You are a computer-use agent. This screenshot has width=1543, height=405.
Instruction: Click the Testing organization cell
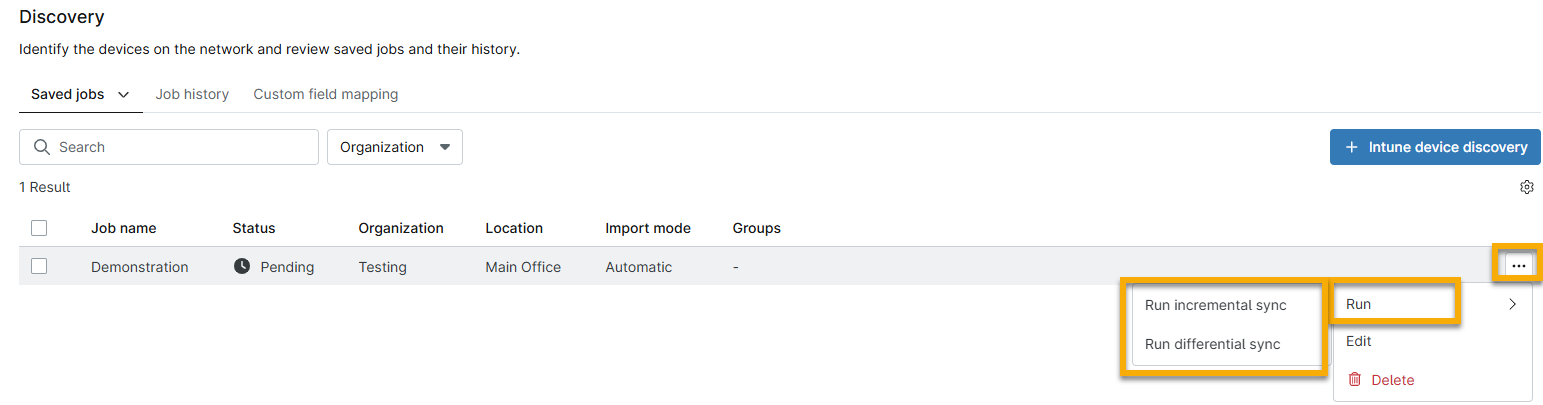pyautogui.click(x=383, y=267)
